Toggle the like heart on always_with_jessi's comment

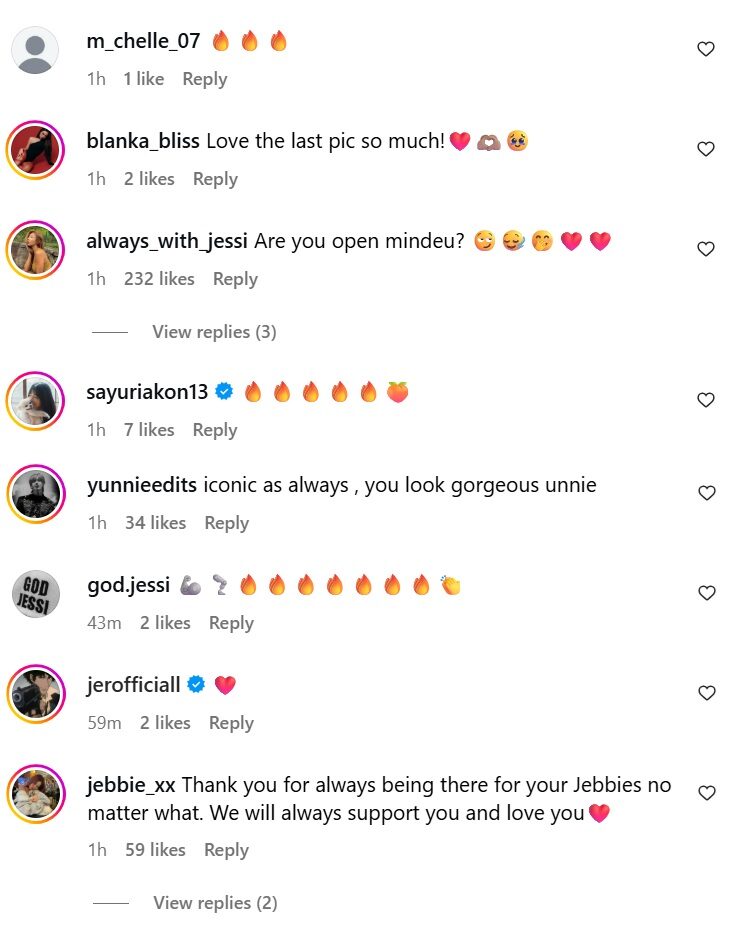pyautogui.click(x=706, y=248)
